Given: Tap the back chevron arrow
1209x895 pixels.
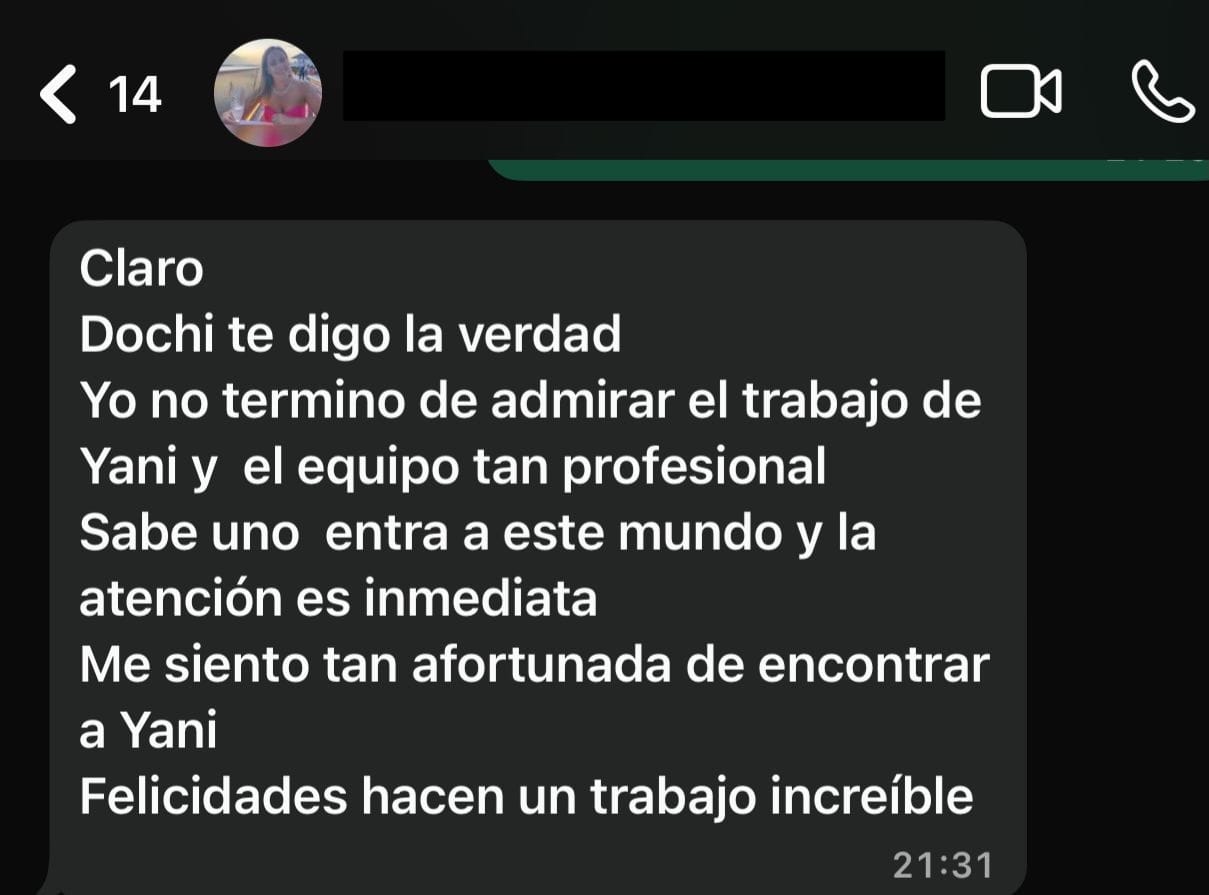Looking at the screenshot, I should pos(58,94).
